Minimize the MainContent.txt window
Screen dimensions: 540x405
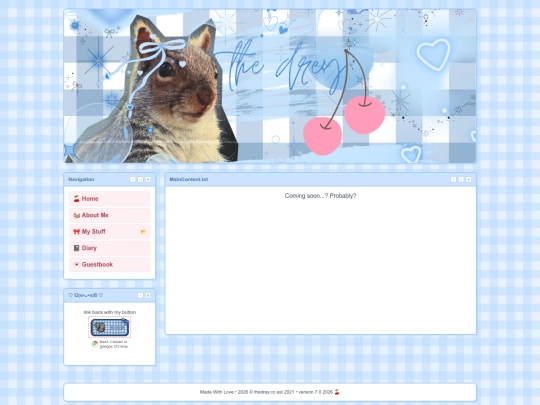click(x=454, y=179)
